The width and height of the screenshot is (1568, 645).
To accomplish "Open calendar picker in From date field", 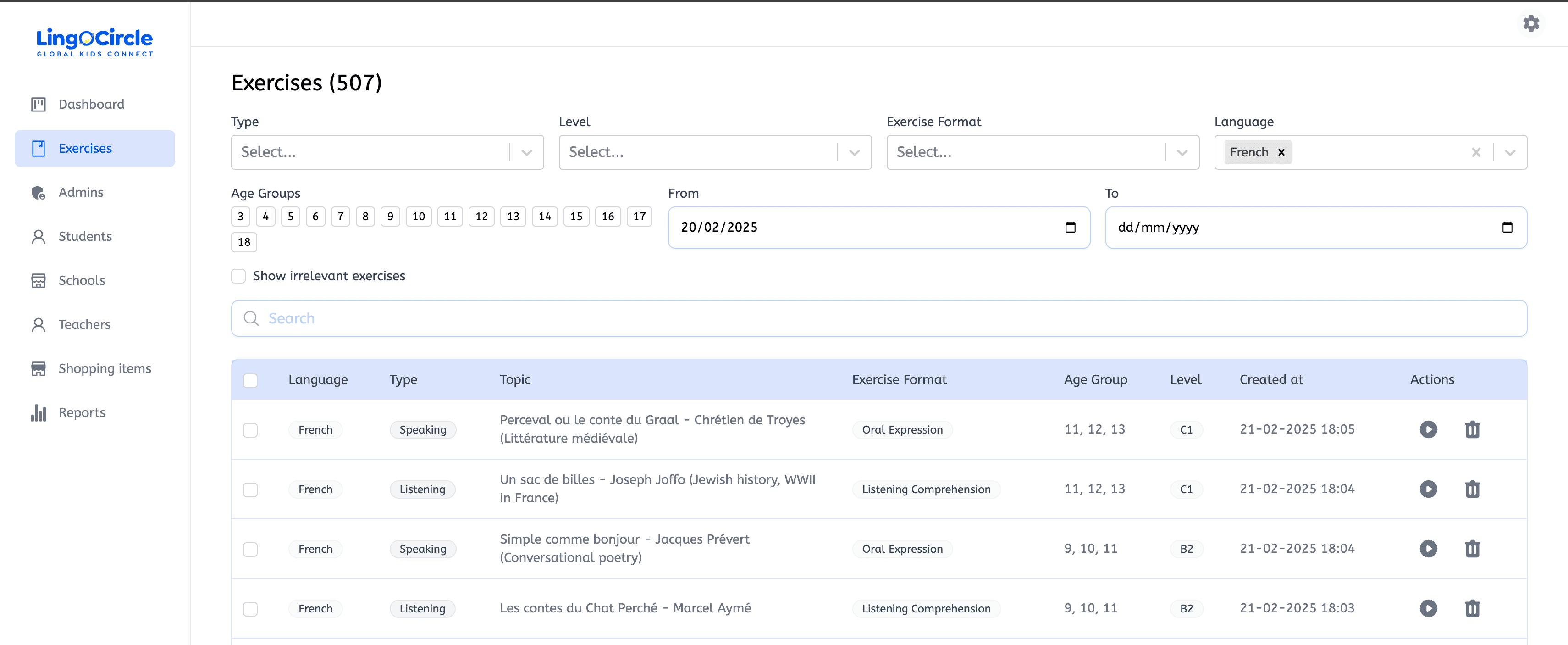I will click(1070, 227).
